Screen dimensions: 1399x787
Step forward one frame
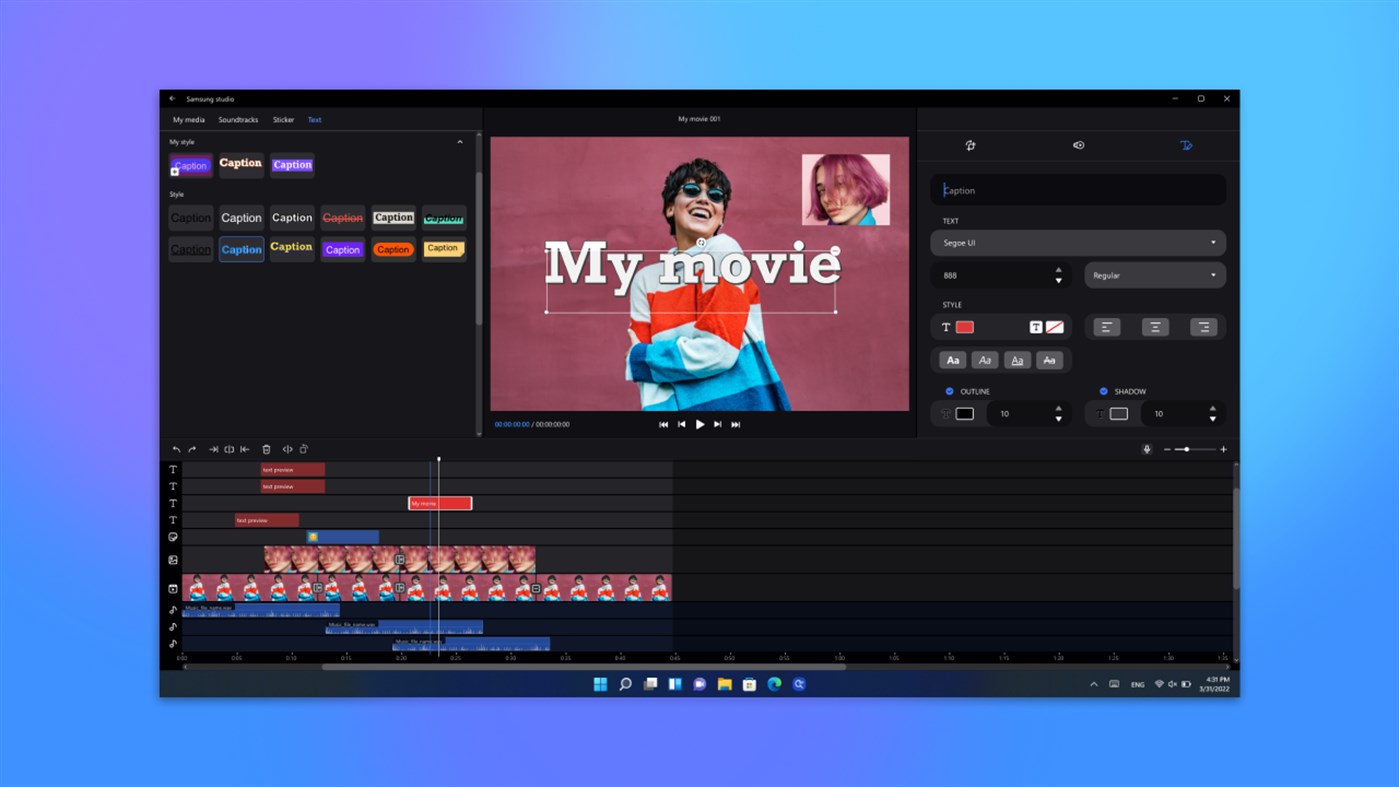tap(718, 425)
